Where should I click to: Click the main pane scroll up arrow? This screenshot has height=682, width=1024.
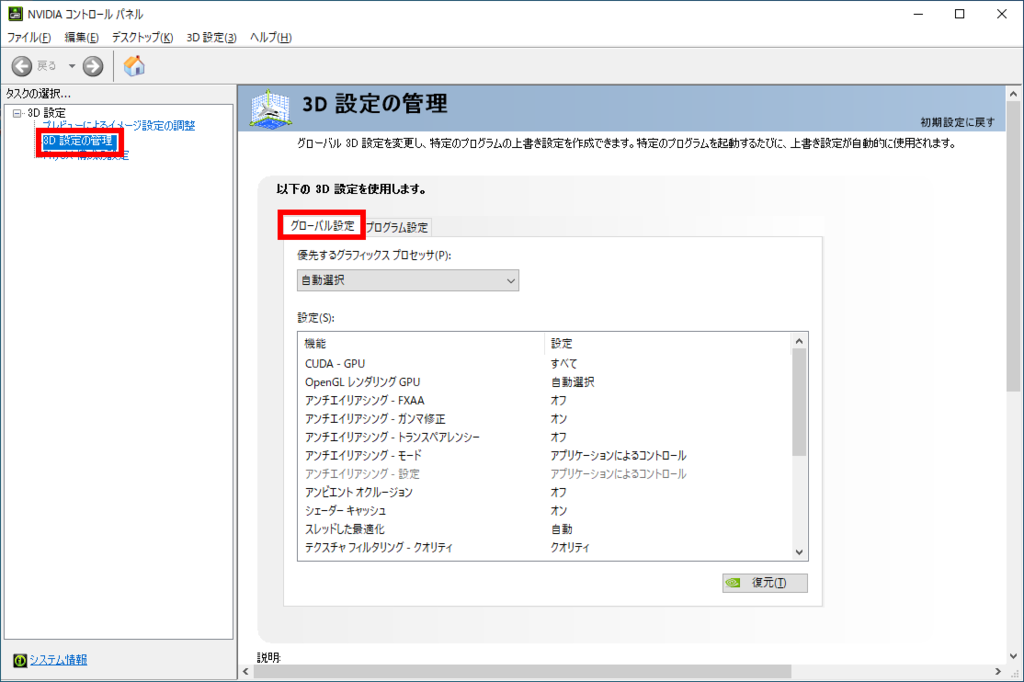[1014, 94]
